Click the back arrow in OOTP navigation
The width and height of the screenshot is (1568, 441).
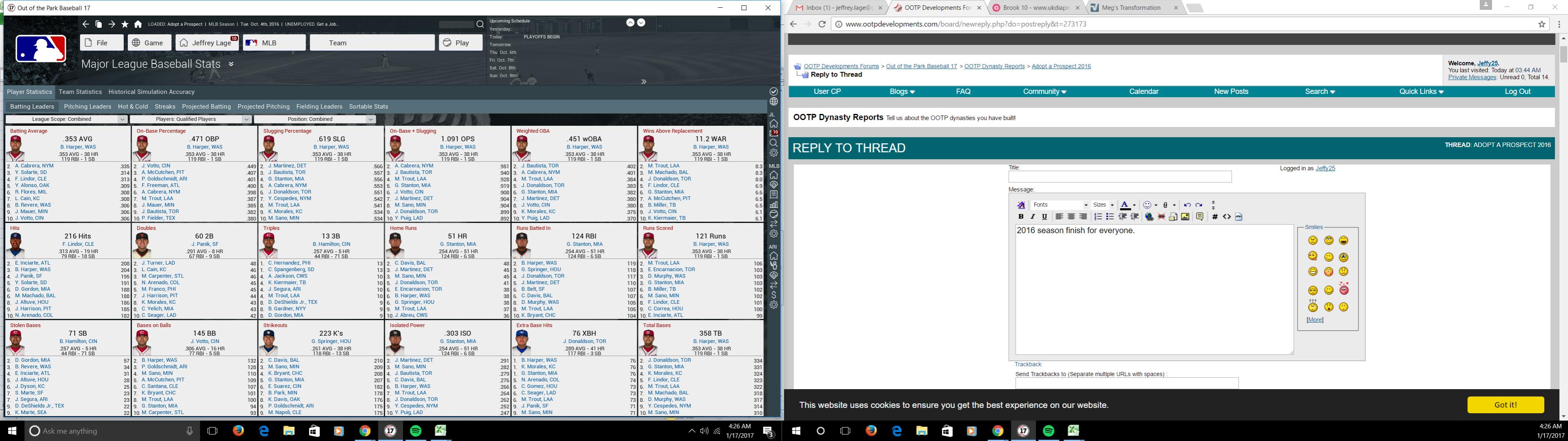[85, 24]
